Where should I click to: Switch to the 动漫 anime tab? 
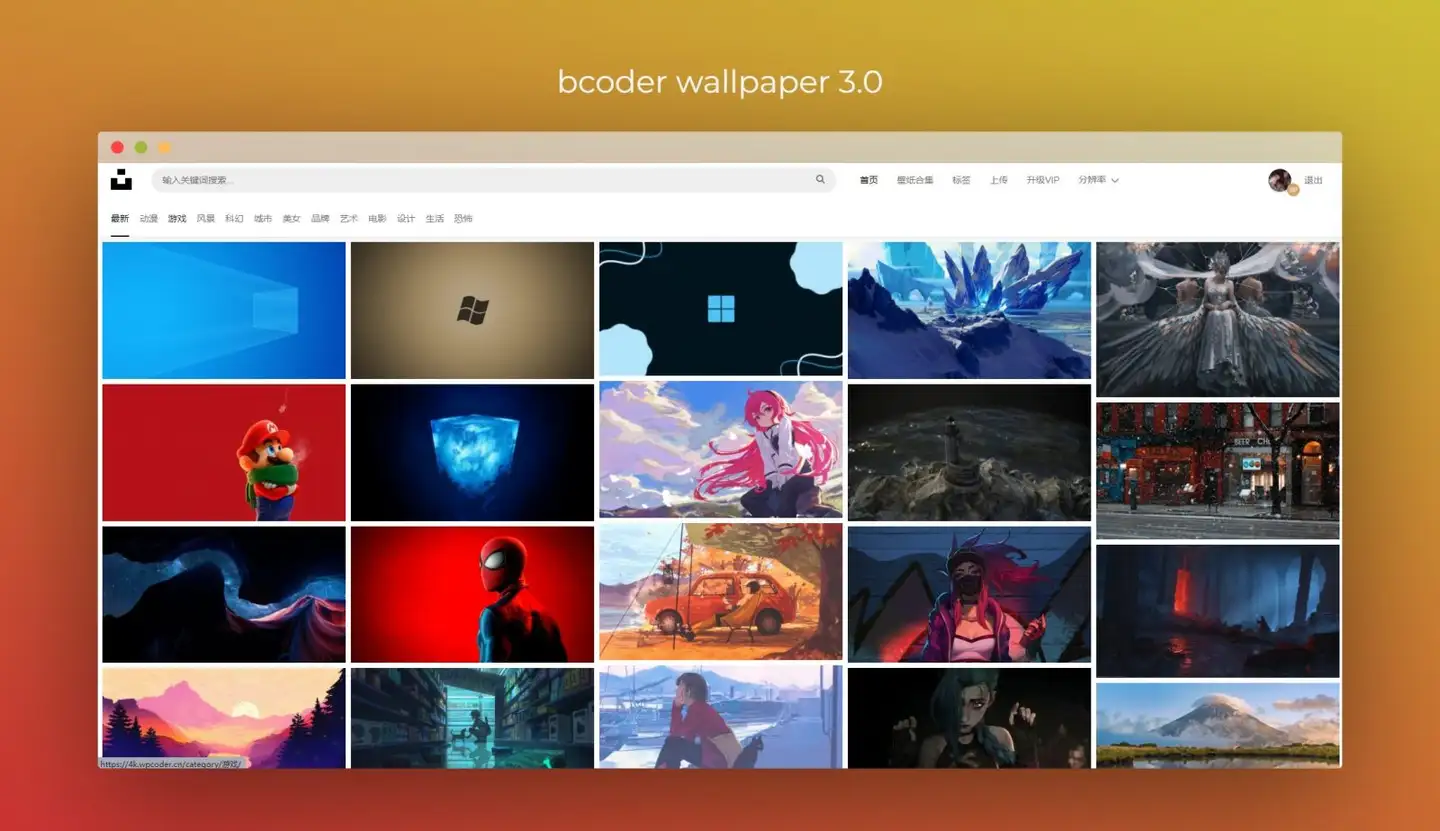pos(149,218)
